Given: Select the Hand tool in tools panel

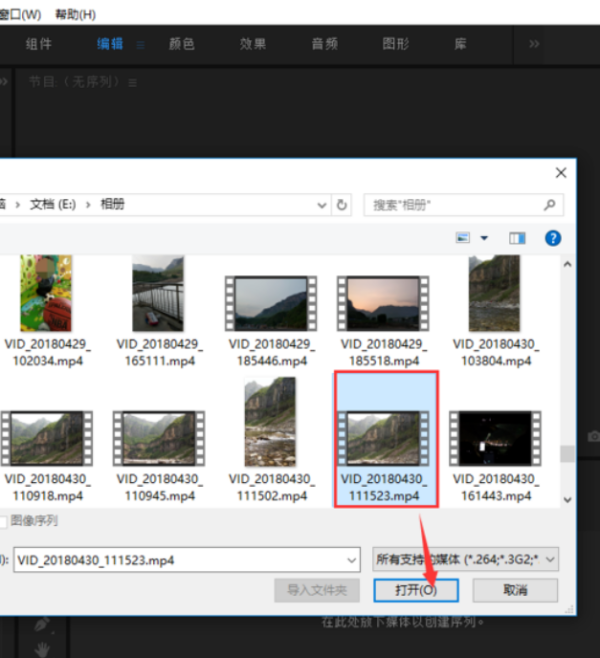Looking at the screenshot, I should click(42, 649).
